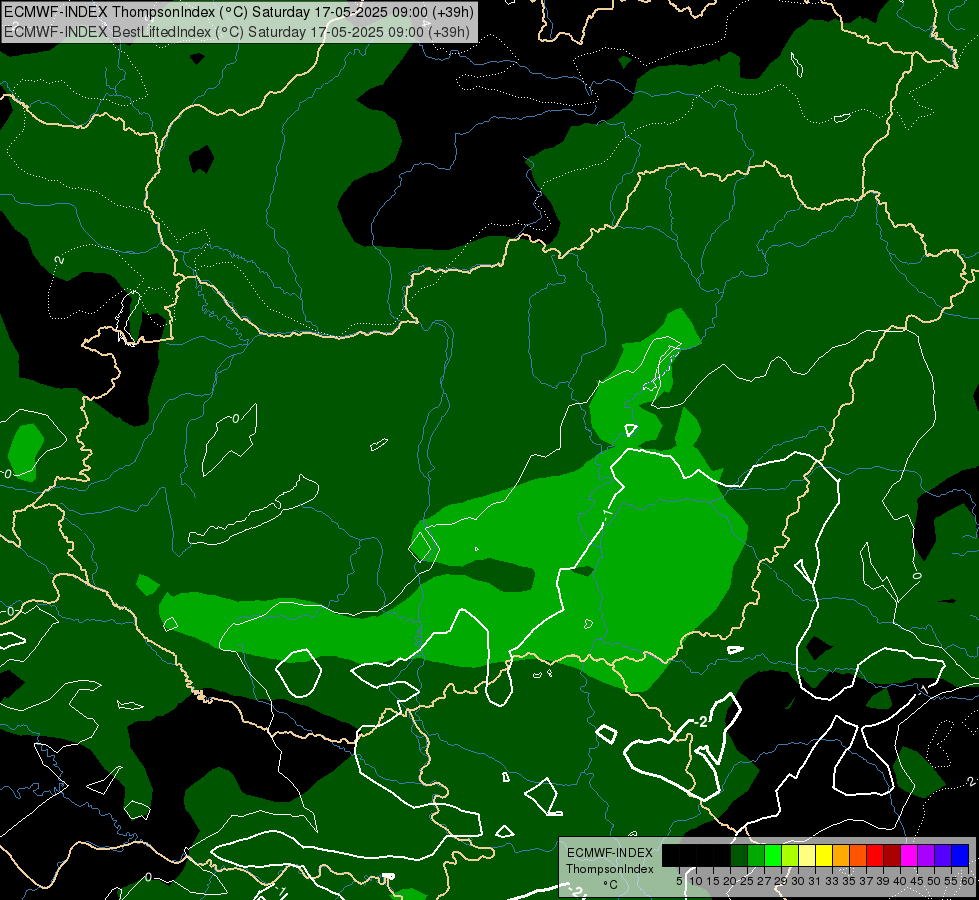The height and width of the screenshot is (900, 979).
Task: Pick the yellow-green 29–30 legend swatch
Action: point(790,855)
